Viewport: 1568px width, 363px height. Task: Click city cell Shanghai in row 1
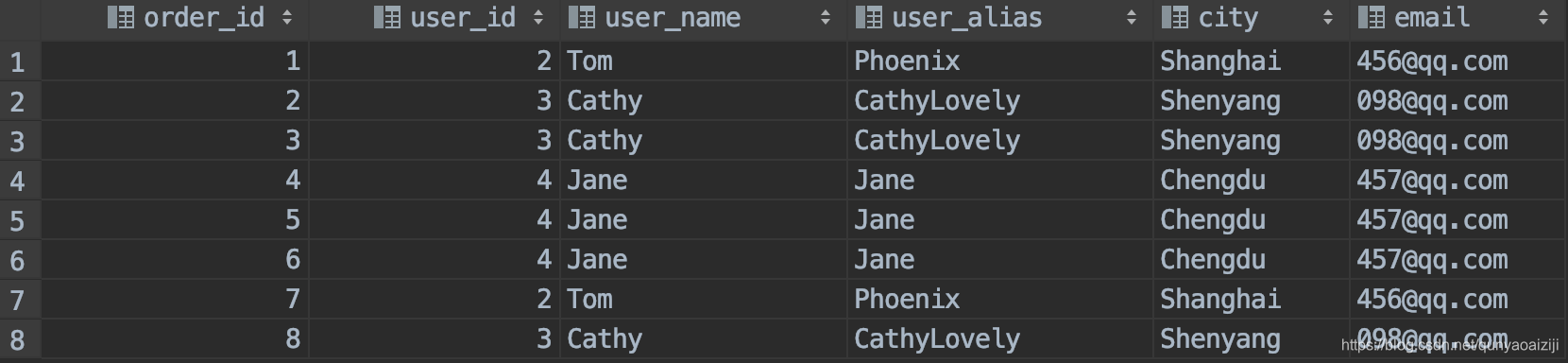[x=1252, y=61]
